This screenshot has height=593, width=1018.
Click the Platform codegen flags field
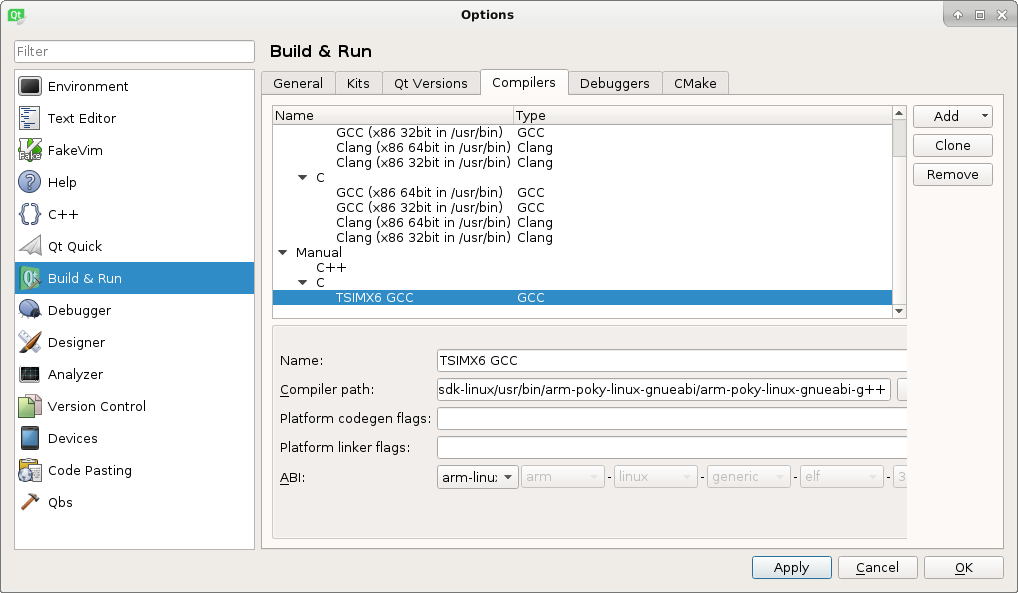click(672, 418)
